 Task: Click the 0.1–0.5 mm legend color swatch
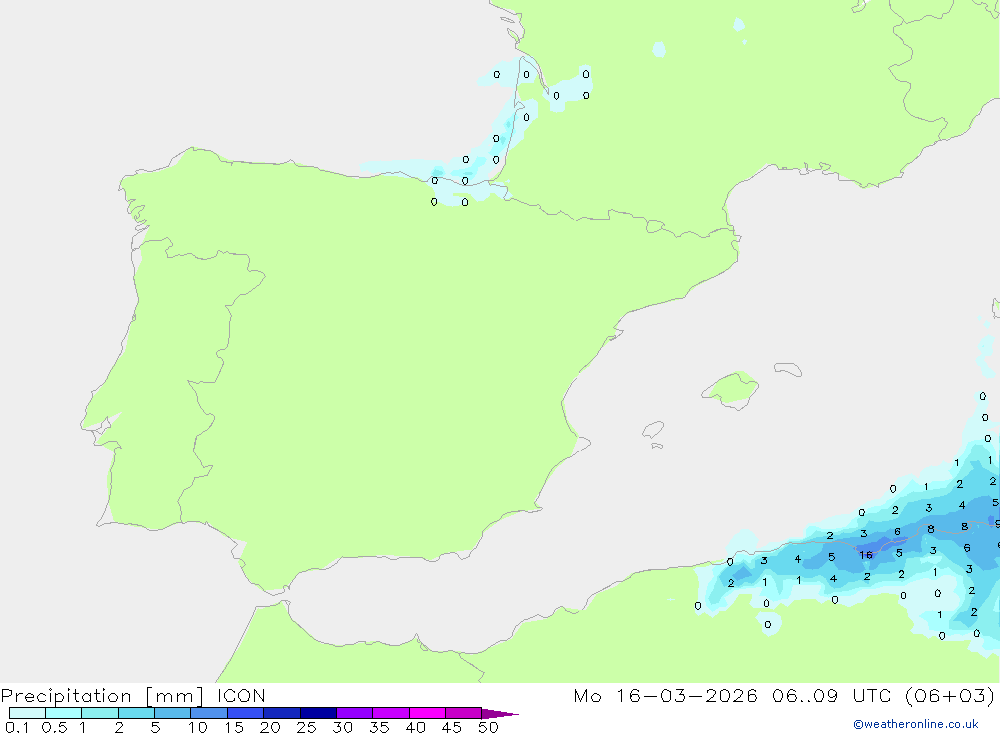click(27, 713)
